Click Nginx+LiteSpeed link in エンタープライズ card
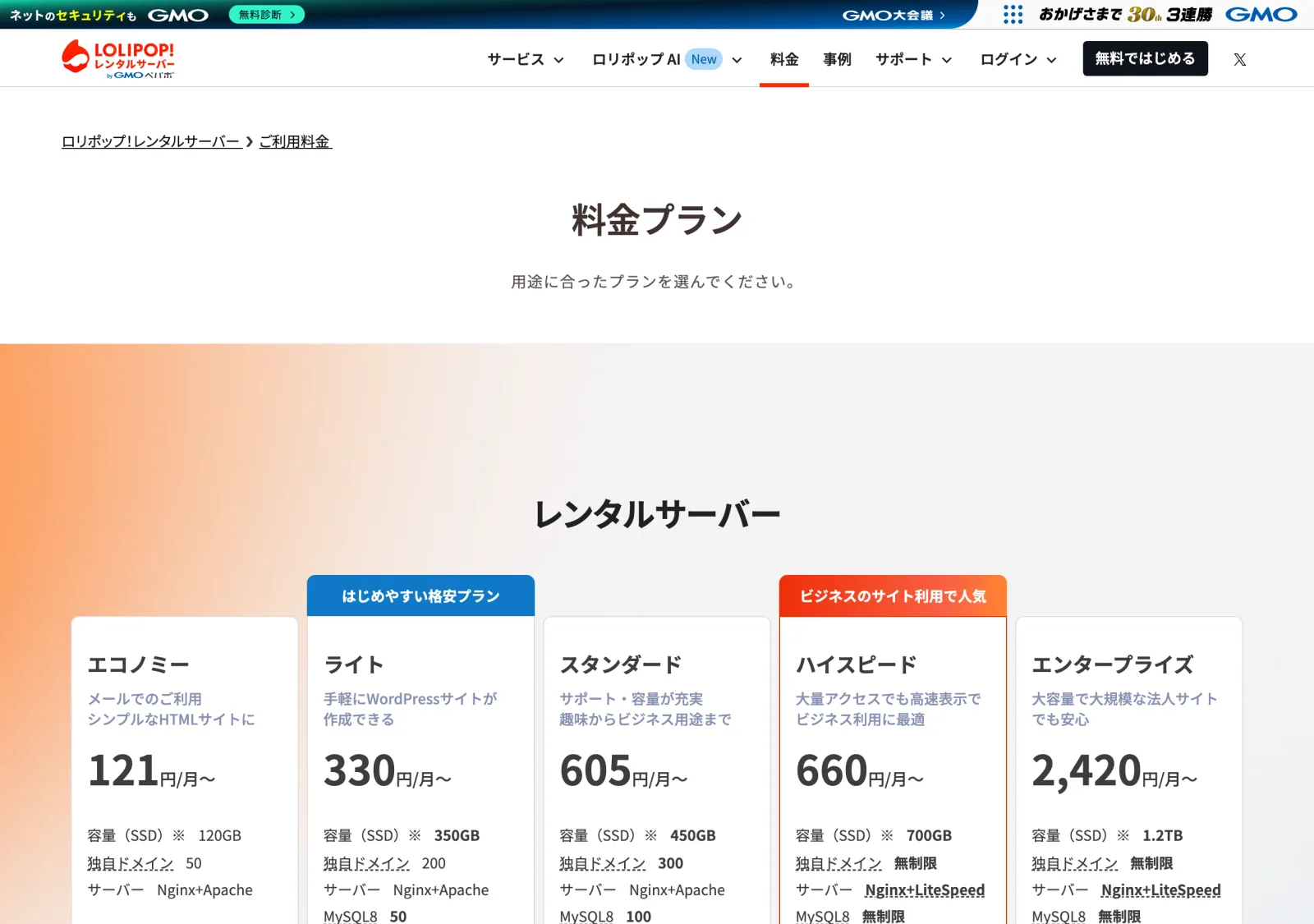This screenshot has height=924, width=1314. (x=1161, y=890)
